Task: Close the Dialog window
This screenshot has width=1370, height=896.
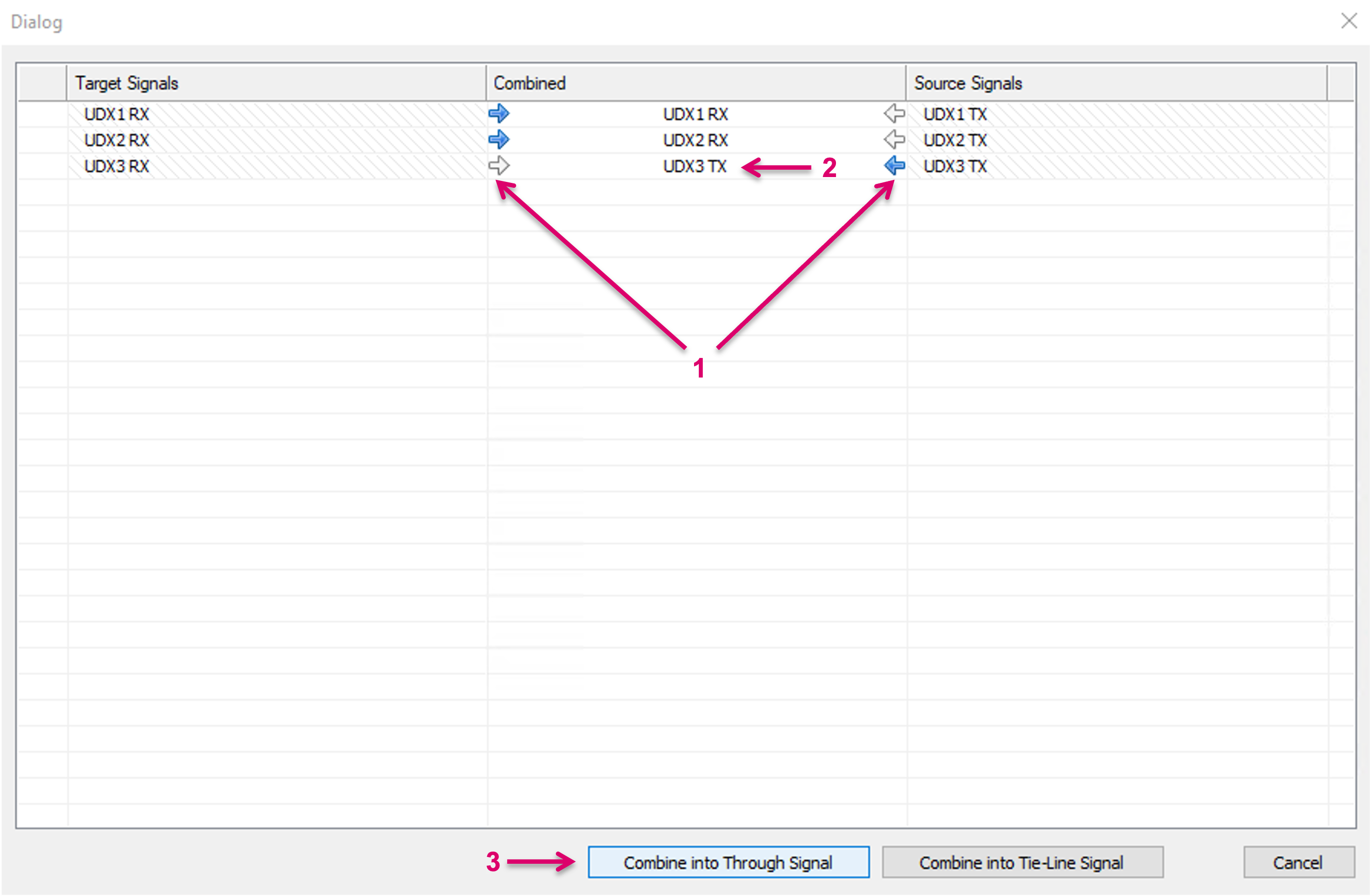Action: click(x=1349, y=21)
